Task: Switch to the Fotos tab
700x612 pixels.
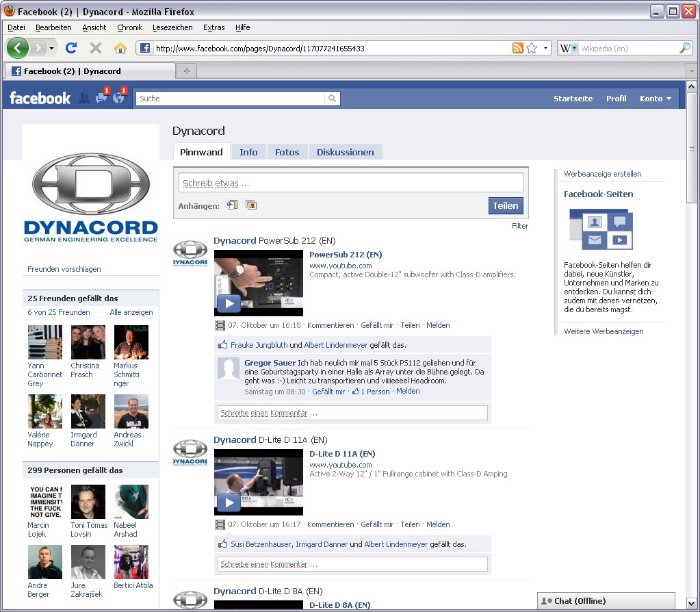Action: tap(287, 152)
